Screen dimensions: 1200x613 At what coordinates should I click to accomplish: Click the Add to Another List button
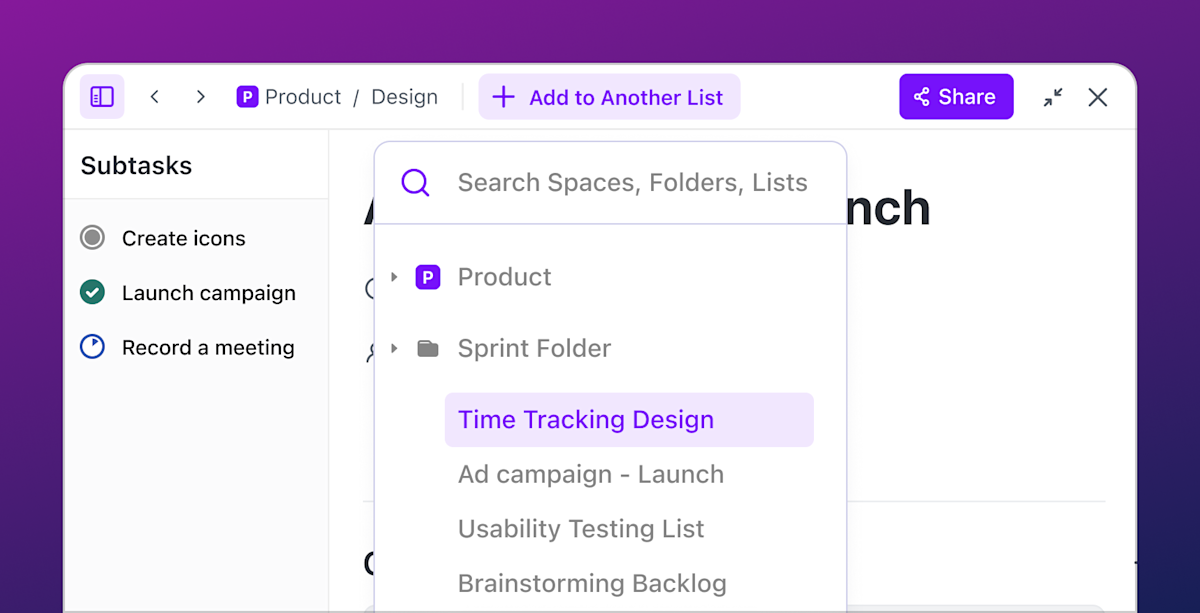coord(609,96)
